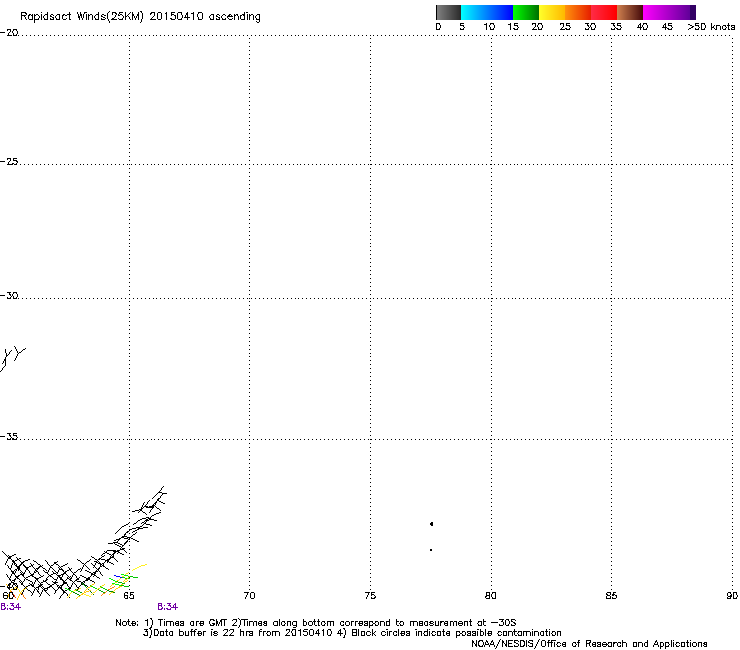The width and height of the screenshot is (740, 650).
Task: Select the red 30-35 knots legend segment
Action: tap(604, 12)
